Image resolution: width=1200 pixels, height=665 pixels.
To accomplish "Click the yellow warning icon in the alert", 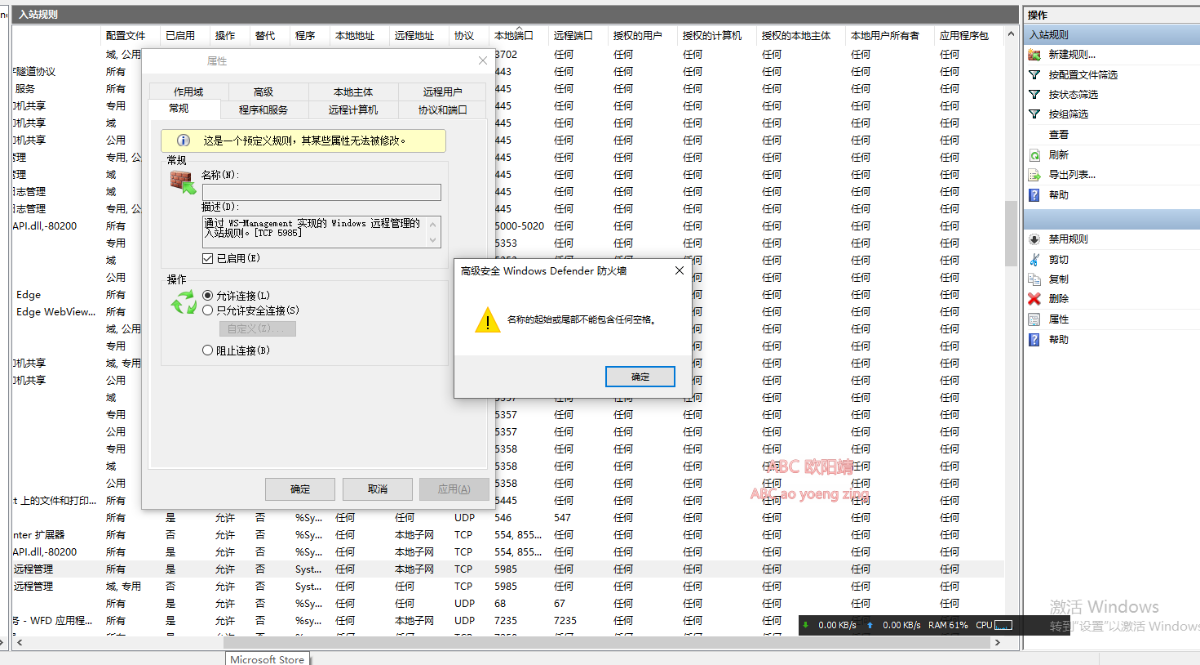I will (x=487, y=320).
